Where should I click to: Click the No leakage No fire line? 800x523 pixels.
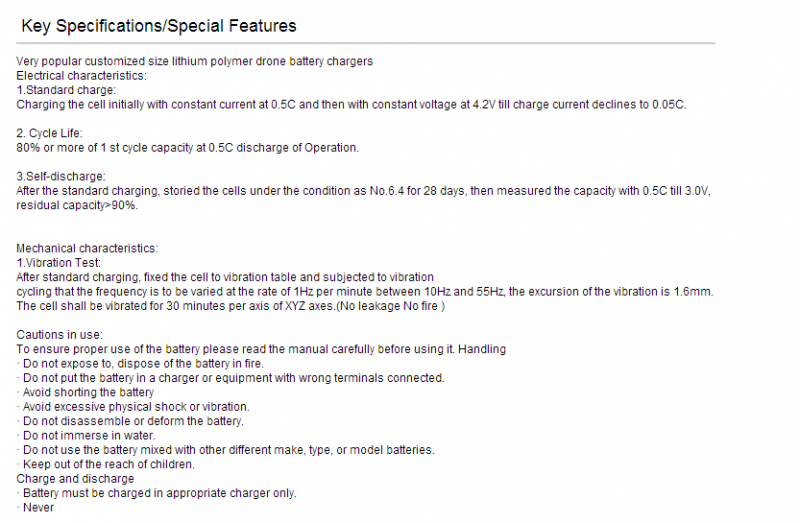pos(231,306)
